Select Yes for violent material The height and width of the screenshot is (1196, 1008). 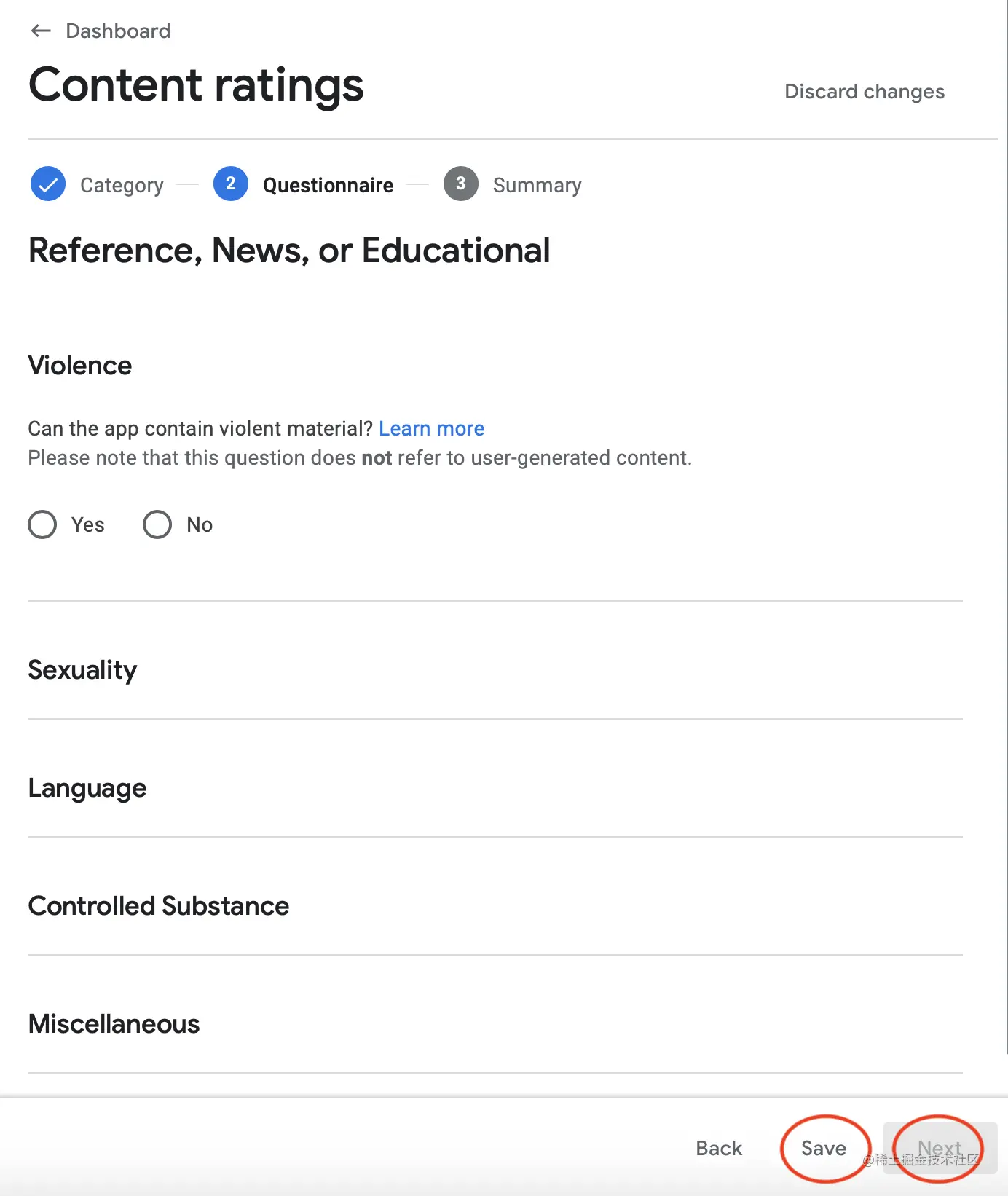tap(42, 524)
